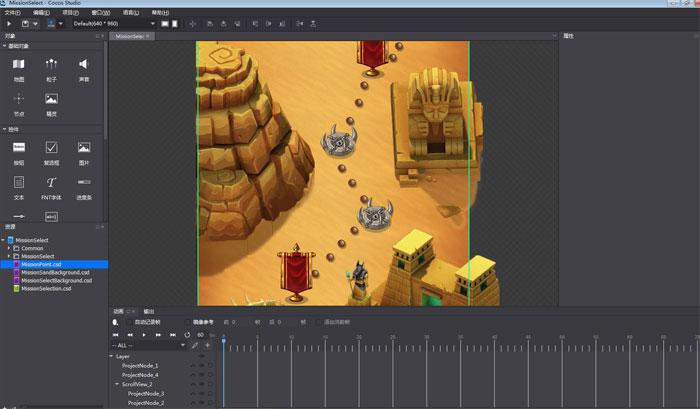Open the dropdown arrow beside the blue platform icon
This screenshot has width=700, height=409.
tap(61, 24)
